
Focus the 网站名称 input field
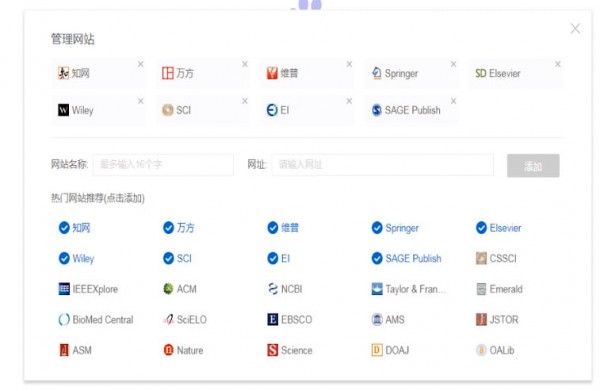coord(163,165)
